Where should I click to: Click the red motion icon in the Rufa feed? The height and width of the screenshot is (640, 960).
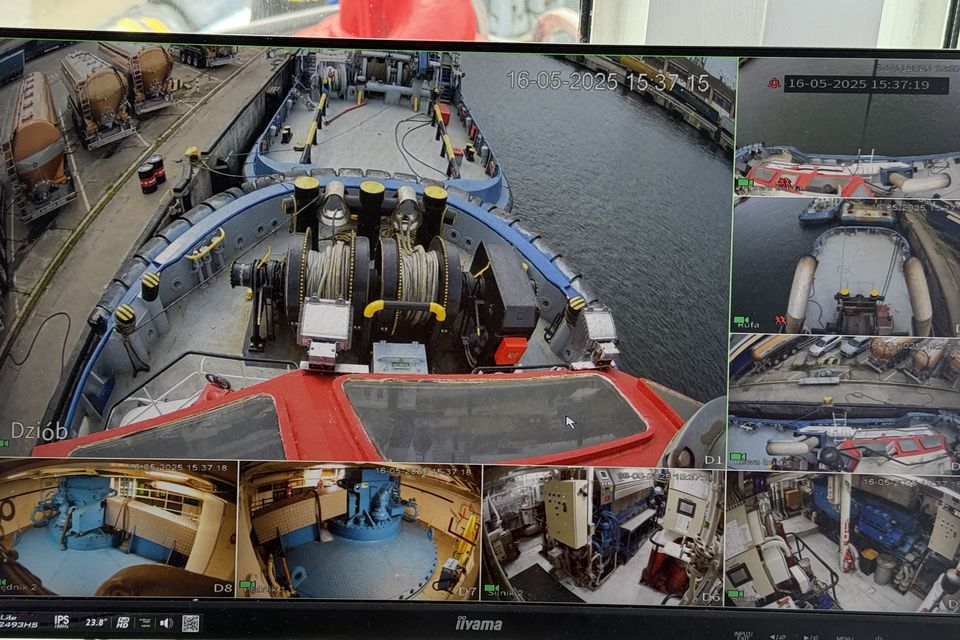(779, 320)
